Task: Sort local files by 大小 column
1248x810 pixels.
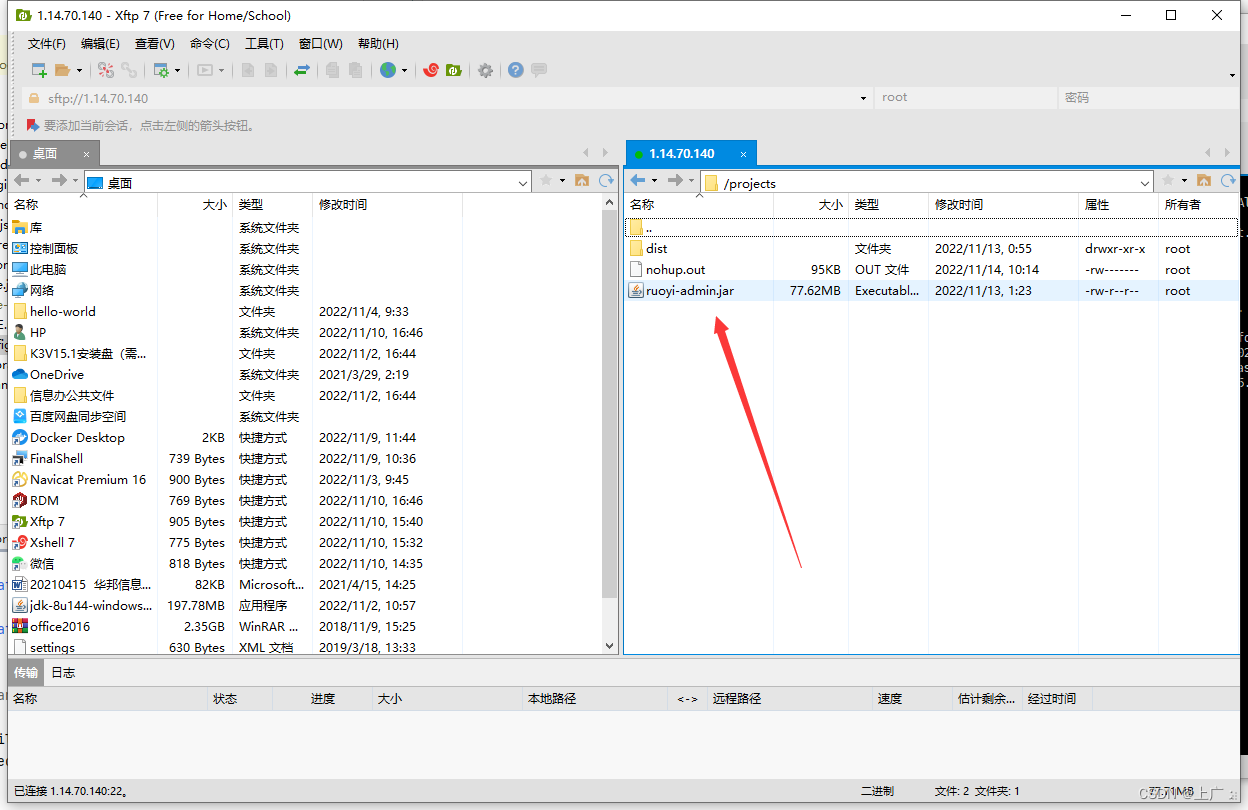Action: pos(195,204)
